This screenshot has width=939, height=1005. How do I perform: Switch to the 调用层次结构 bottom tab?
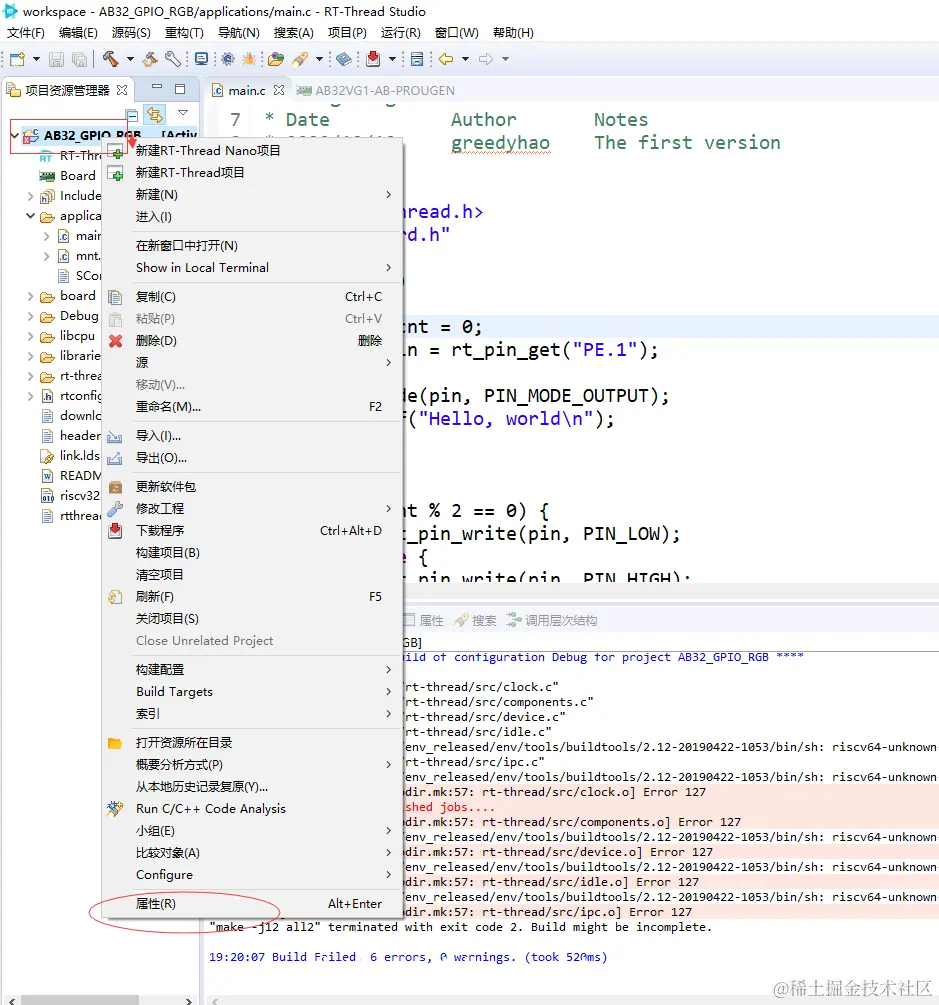[552, 620]
